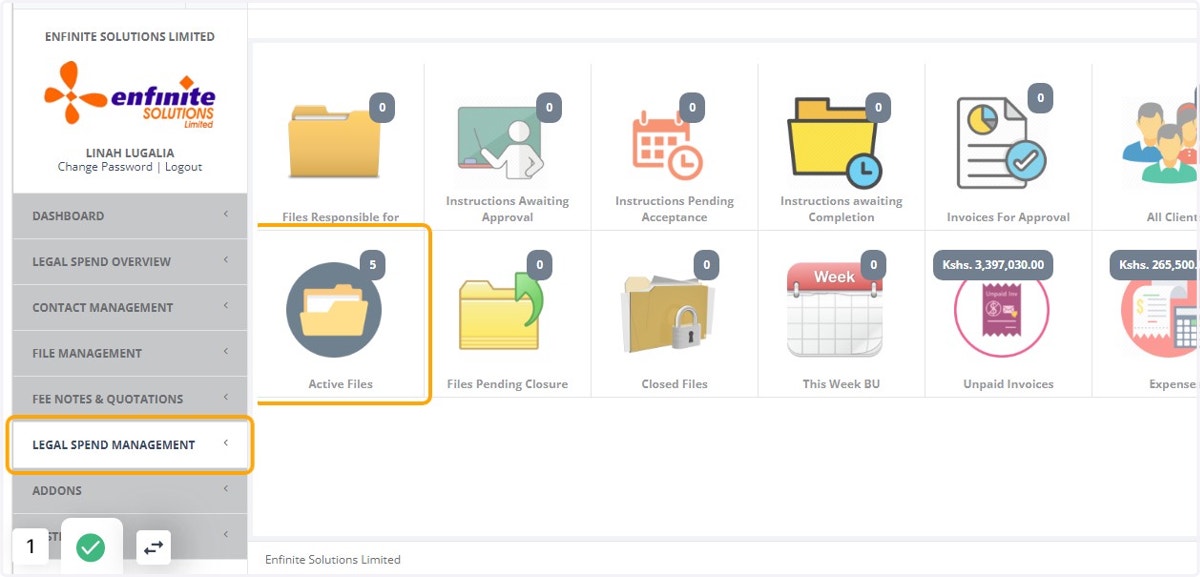
Task: Select the DASHBOARD sidebar item
Action: pyautogui.click(x=130, y=216)
